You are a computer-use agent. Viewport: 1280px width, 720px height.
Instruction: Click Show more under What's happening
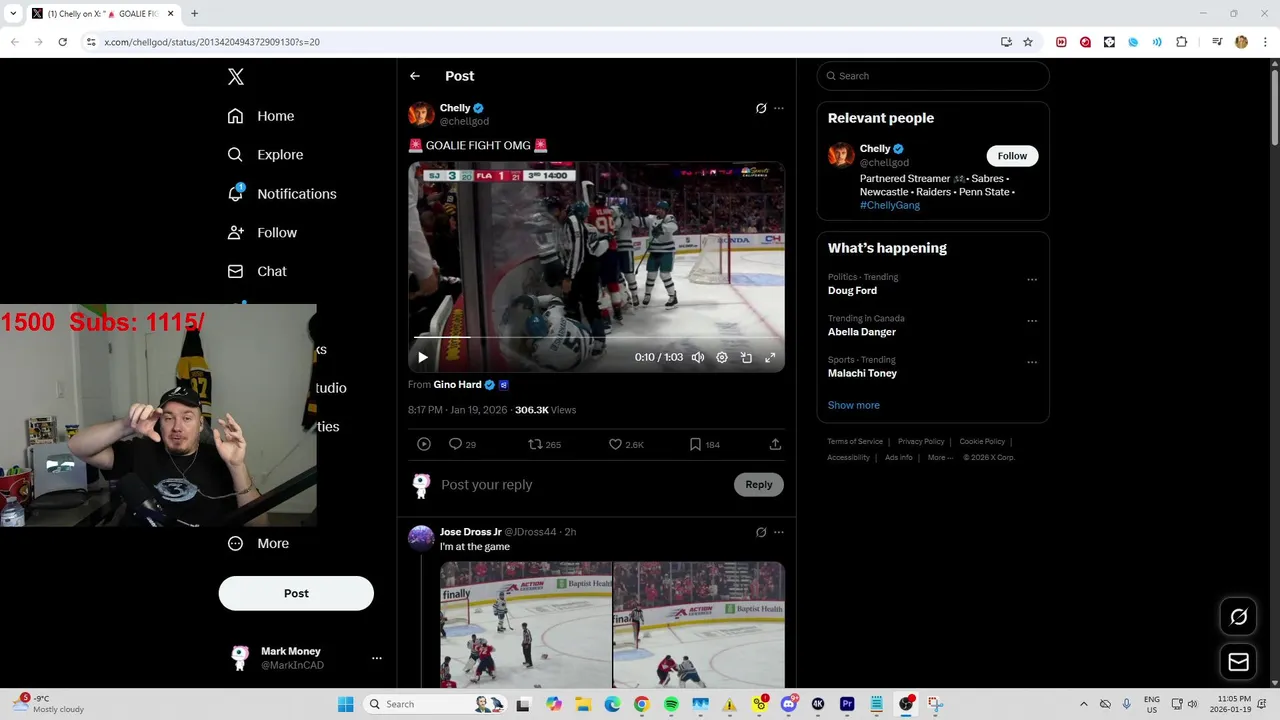[854, 405]
